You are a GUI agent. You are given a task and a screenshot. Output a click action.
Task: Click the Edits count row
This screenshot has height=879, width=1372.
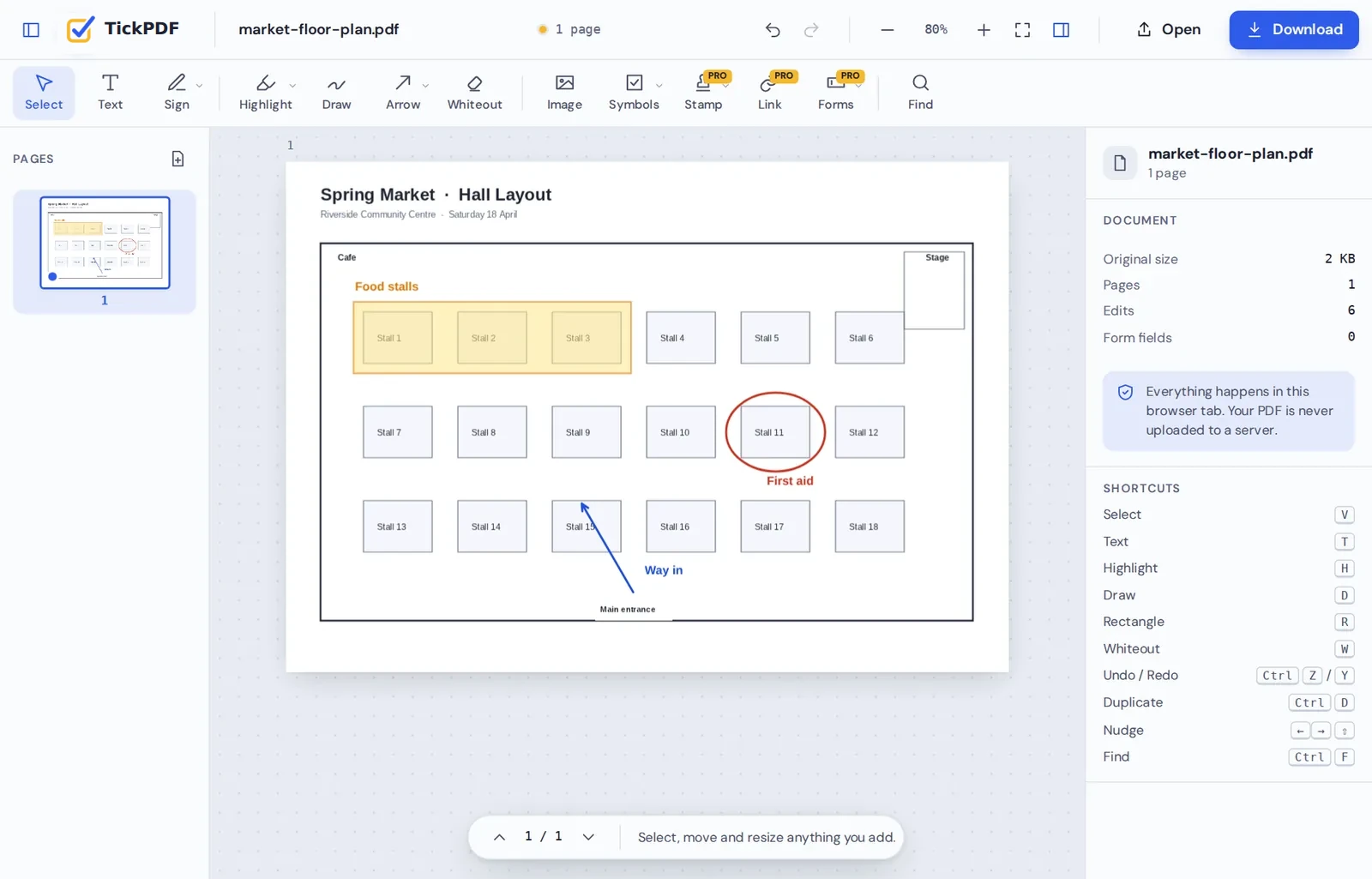tap(1229, 310)
